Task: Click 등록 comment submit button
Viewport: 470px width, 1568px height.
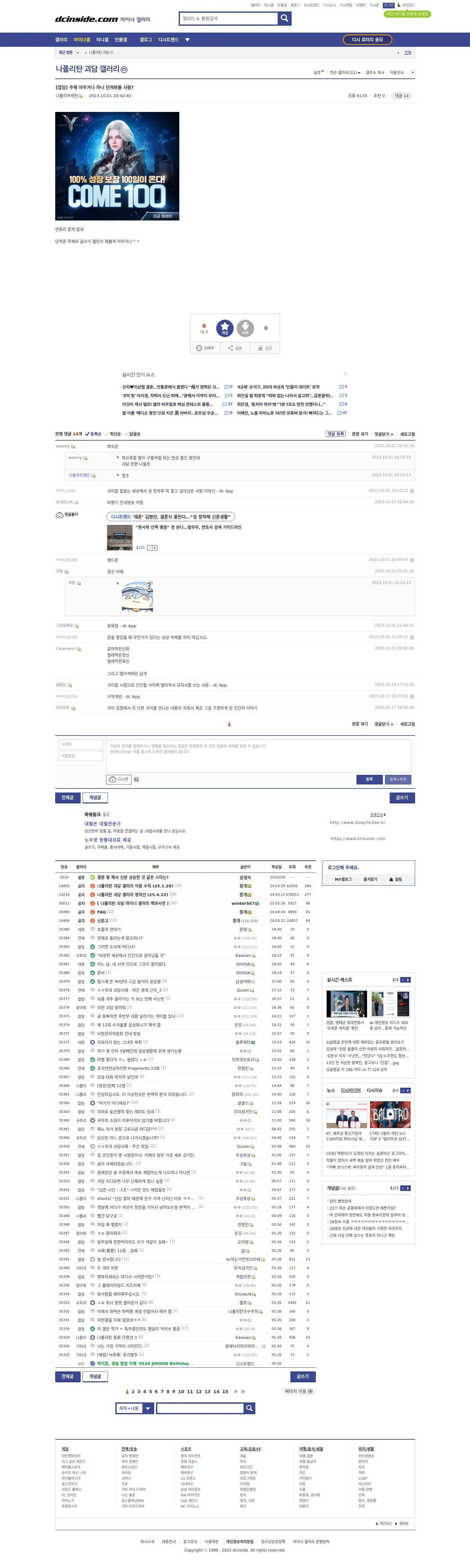Action: coord(369,779)
